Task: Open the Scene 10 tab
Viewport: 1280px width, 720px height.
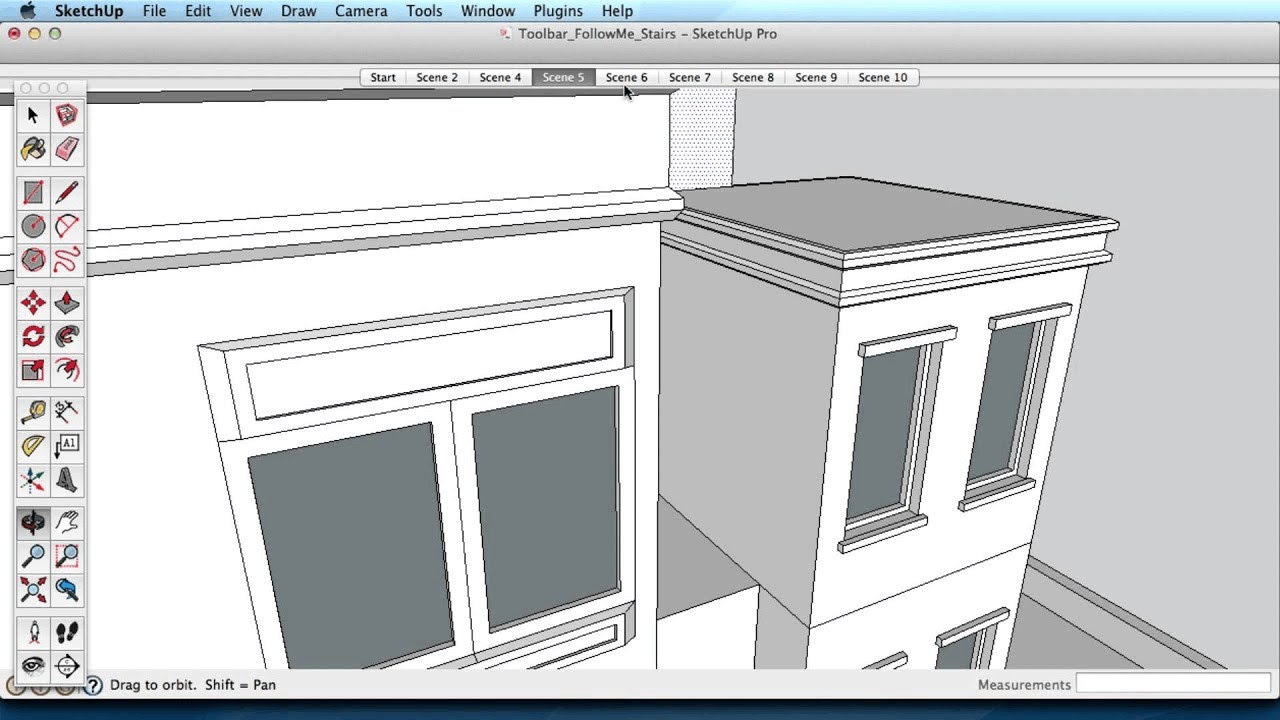Action: [x=883, y=77]
